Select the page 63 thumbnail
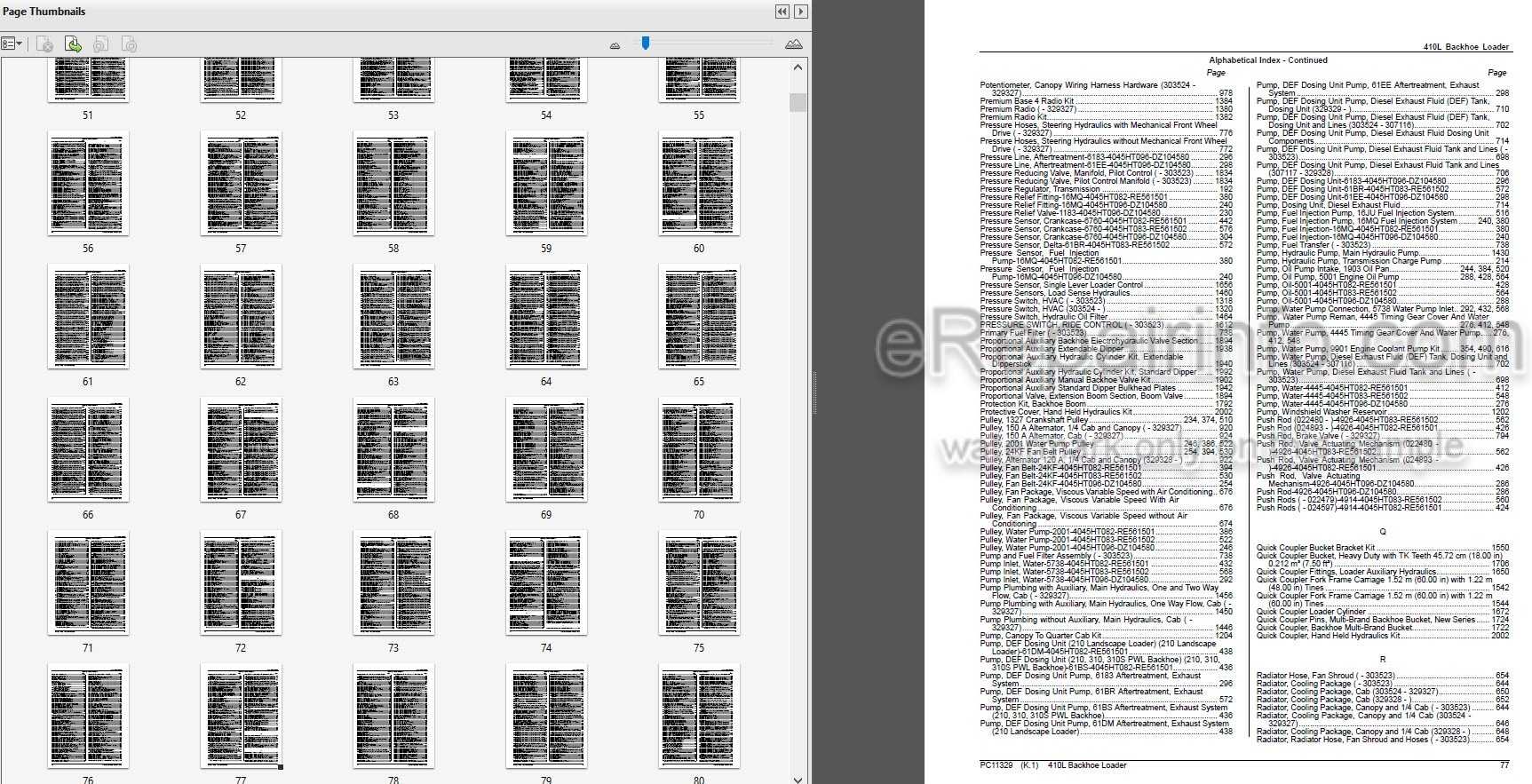Screen dimensions: 1532x784 point(393,317)
